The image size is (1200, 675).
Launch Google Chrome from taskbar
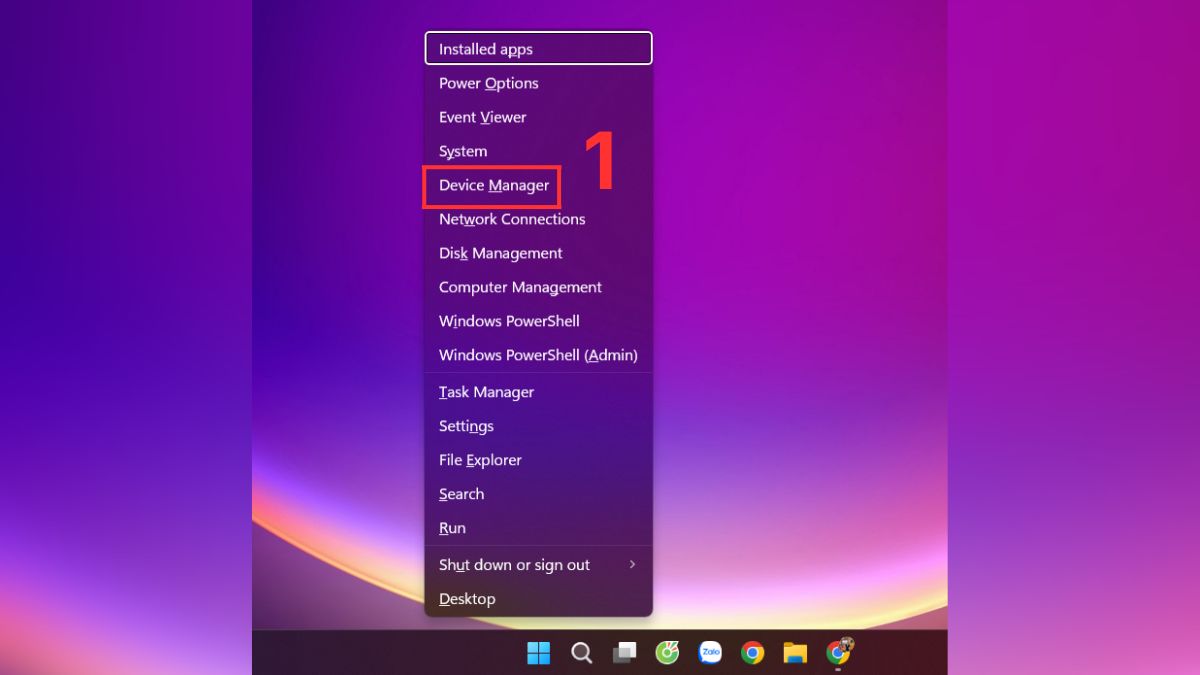coord(752,653)
